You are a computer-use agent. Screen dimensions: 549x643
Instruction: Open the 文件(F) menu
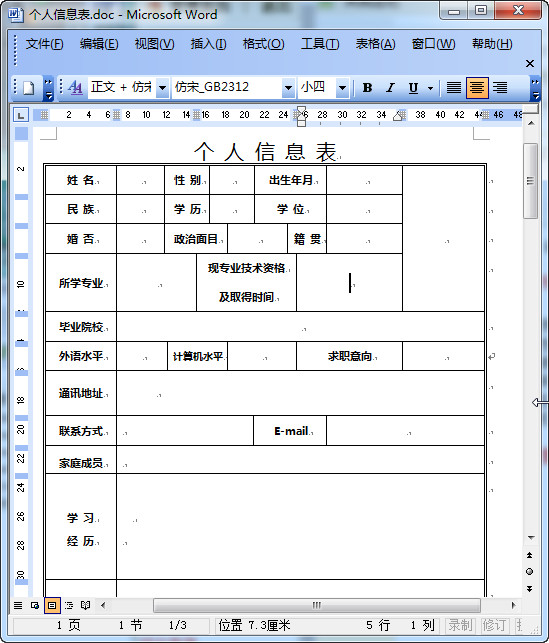(44, 44)
